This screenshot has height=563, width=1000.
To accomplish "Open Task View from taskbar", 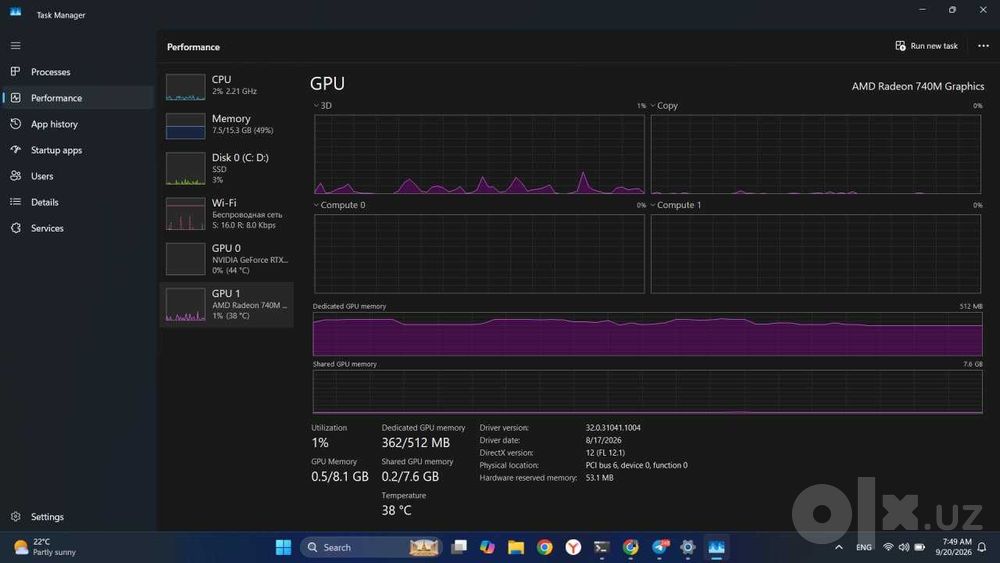I will click(x=459, y=547).
